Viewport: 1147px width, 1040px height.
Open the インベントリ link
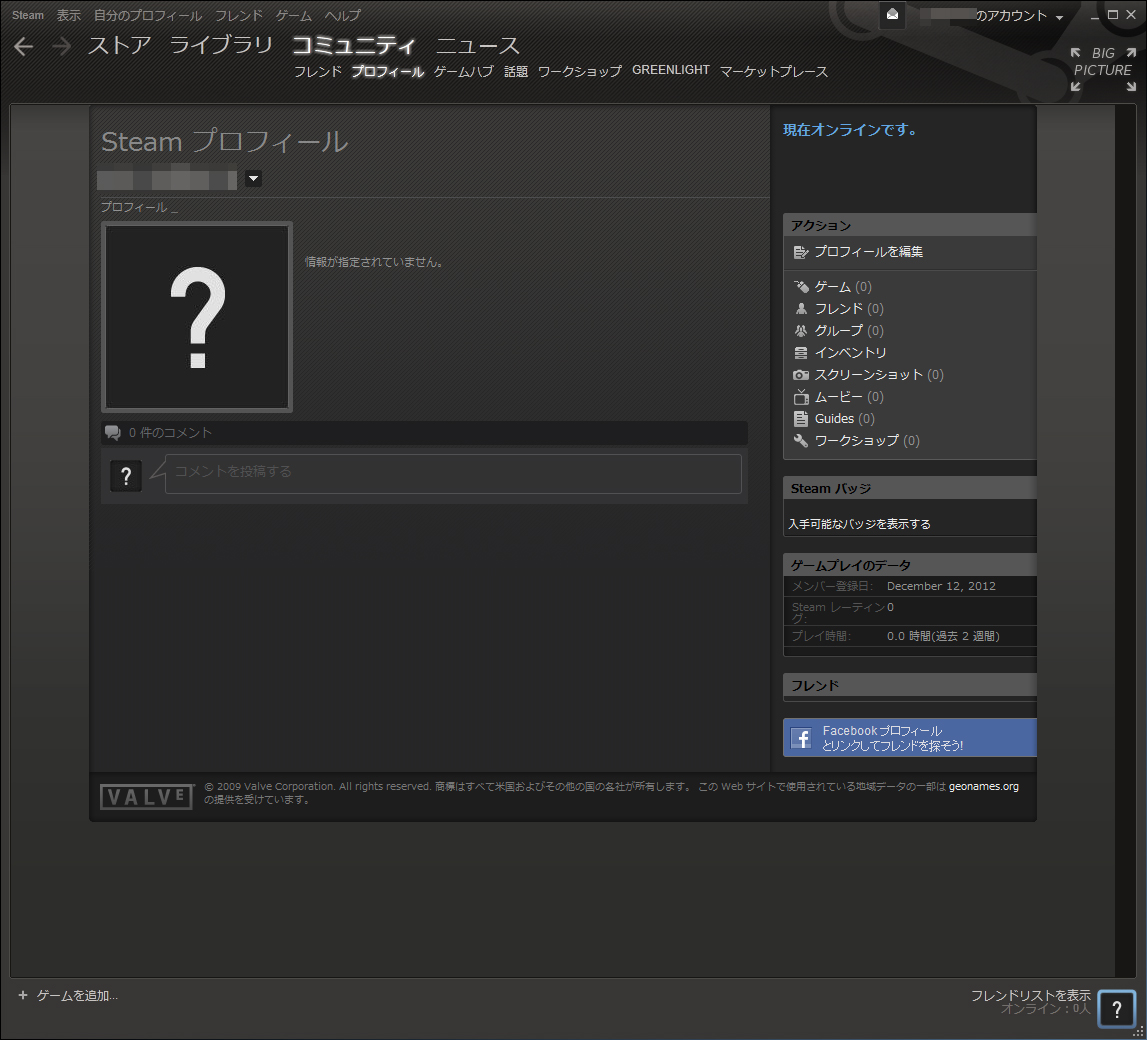coord(850,353)
